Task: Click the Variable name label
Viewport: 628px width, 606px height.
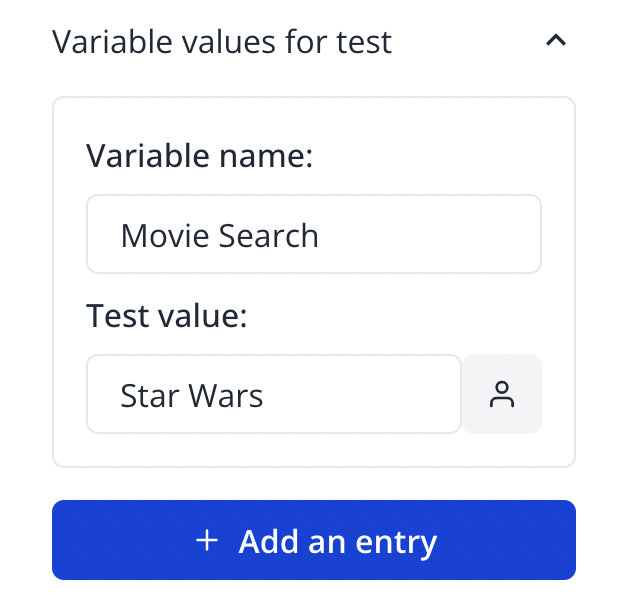Action: point(200,156)
